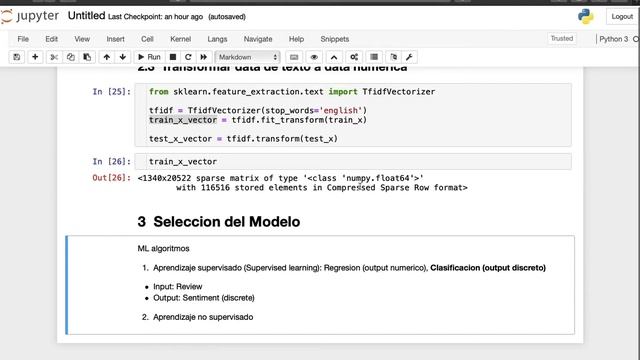Insert a cell below with plus icon
Screen dimensions: 640x360
(35, 57)
